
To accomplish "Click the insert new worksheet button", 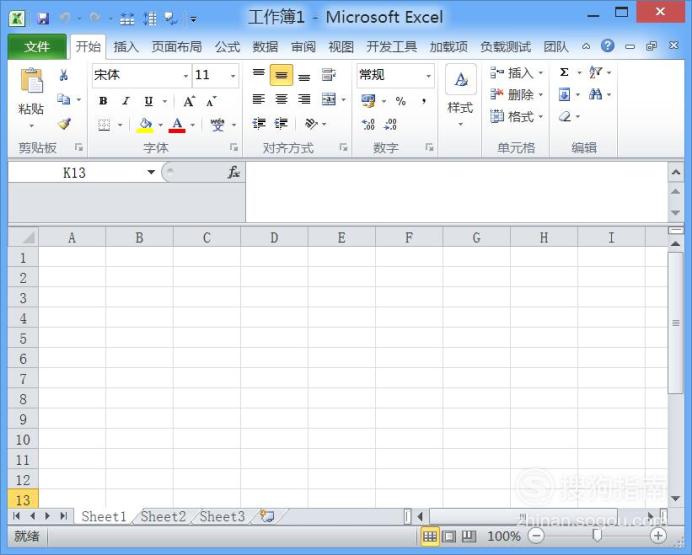I will 267,516.
